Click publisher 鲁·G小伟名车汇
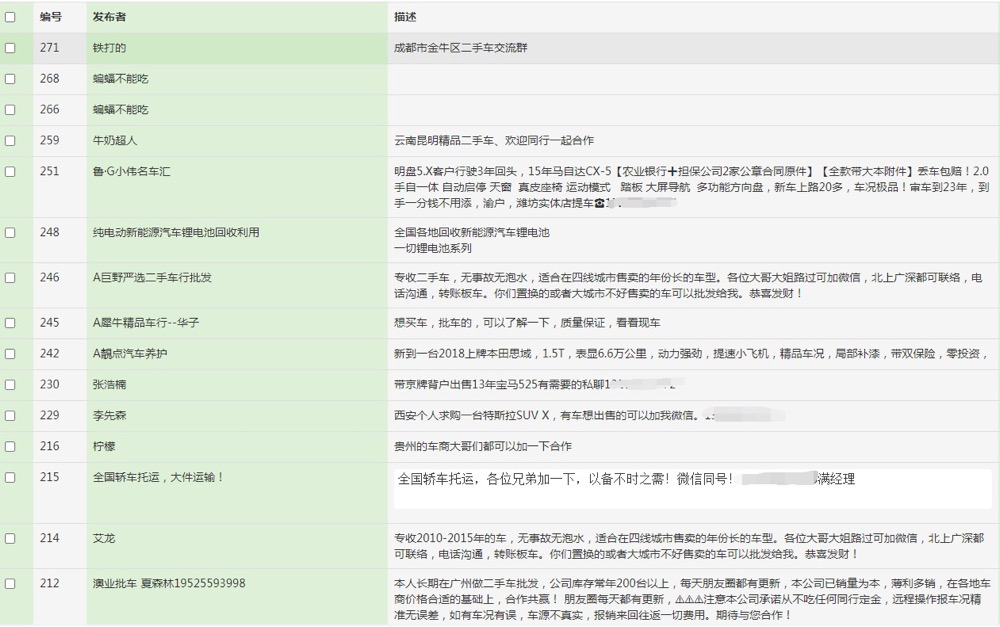 131,172
